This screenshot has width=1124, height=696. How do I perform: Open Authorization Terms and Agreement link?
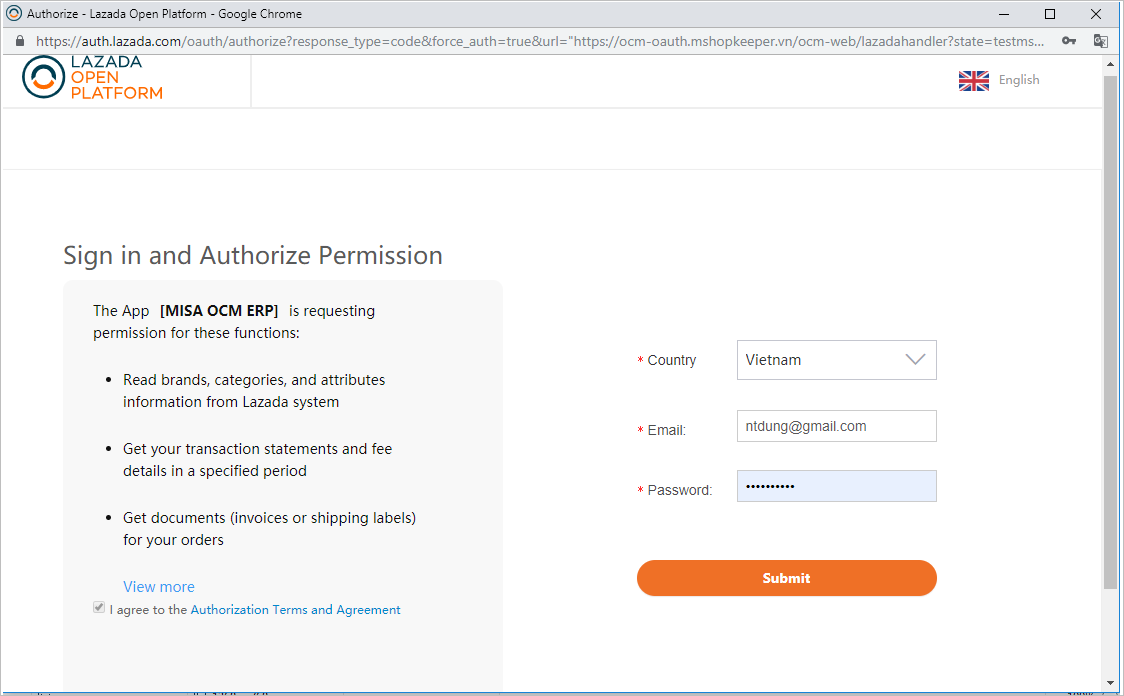point(295,610)
